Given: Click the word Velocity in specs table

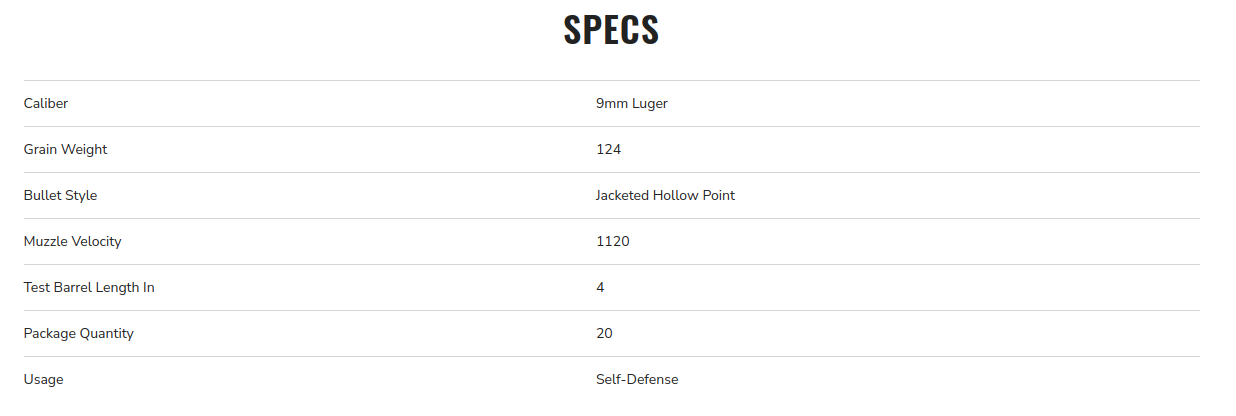Looking at the screenshot, I should click(x=97, y=241).
